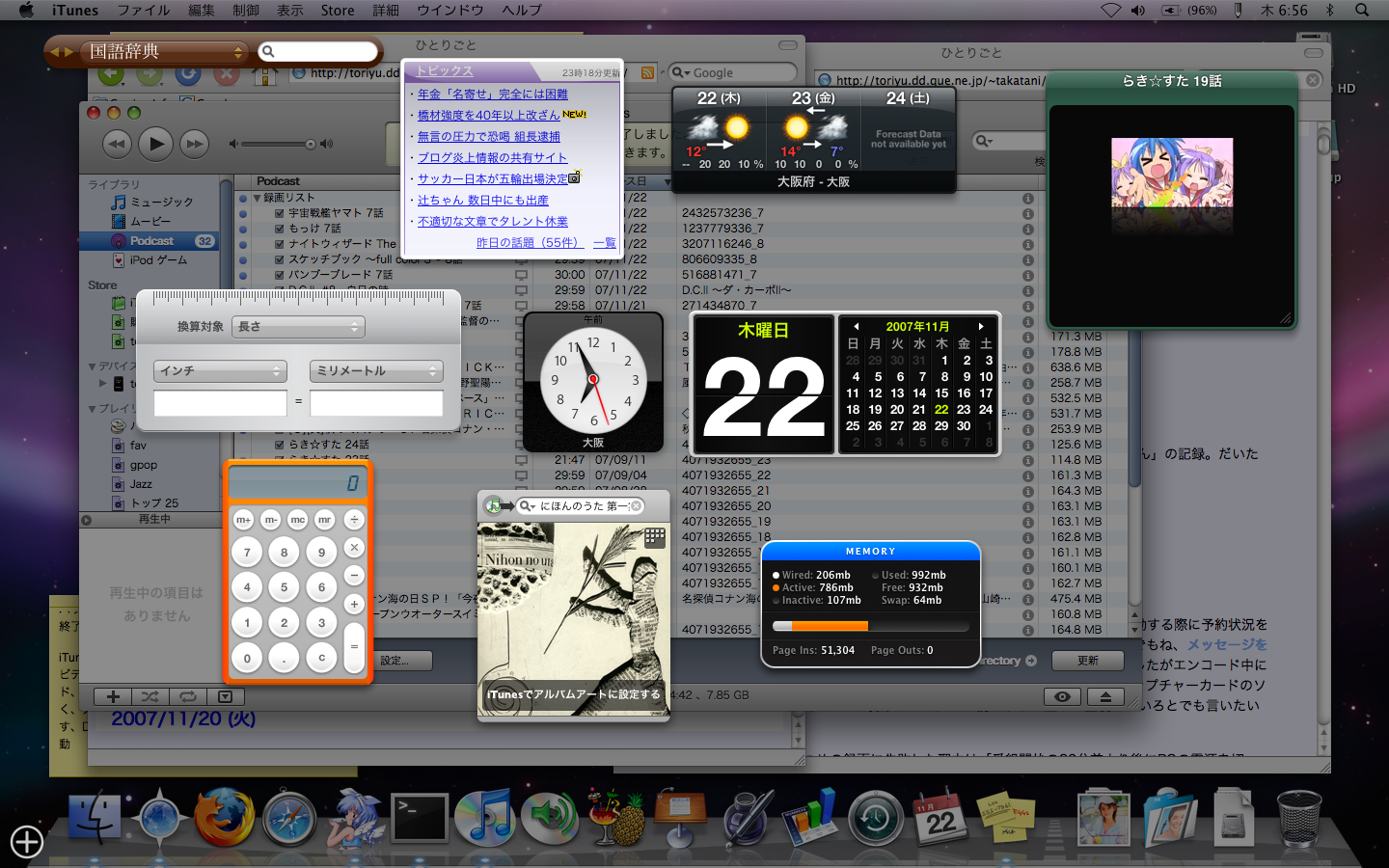1389x868 pixels.
Task: Click equals key on calculator widget
Action: click(354, 647)
